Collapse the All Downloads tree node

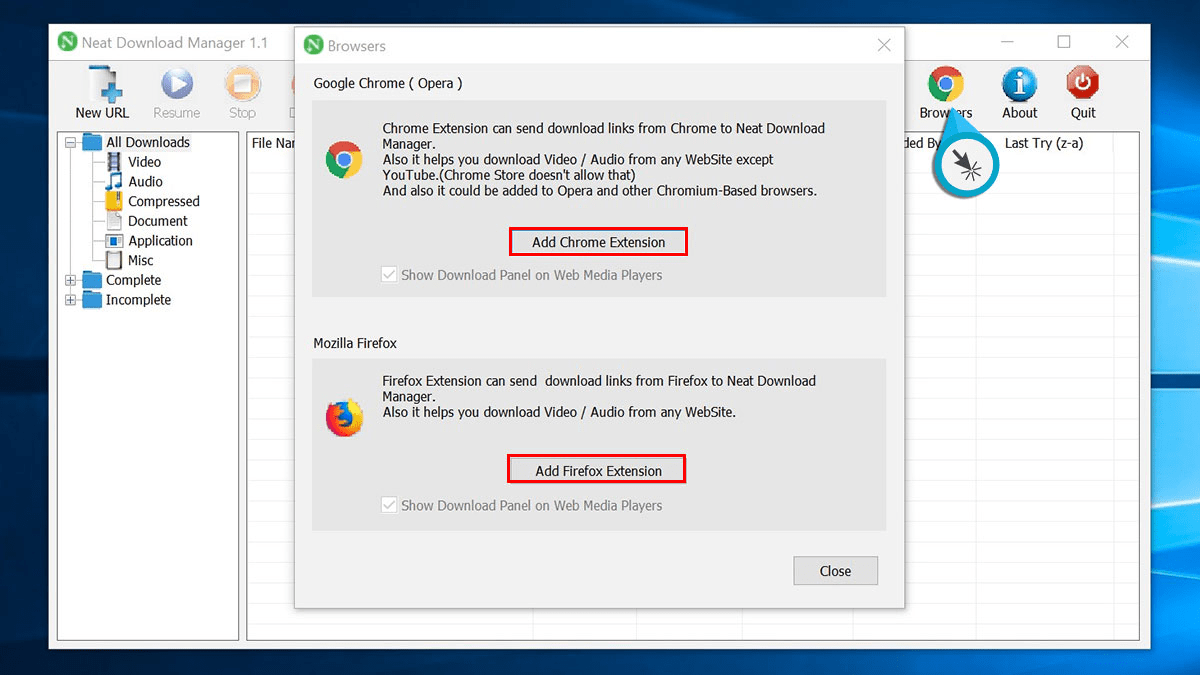click(71, 143)
